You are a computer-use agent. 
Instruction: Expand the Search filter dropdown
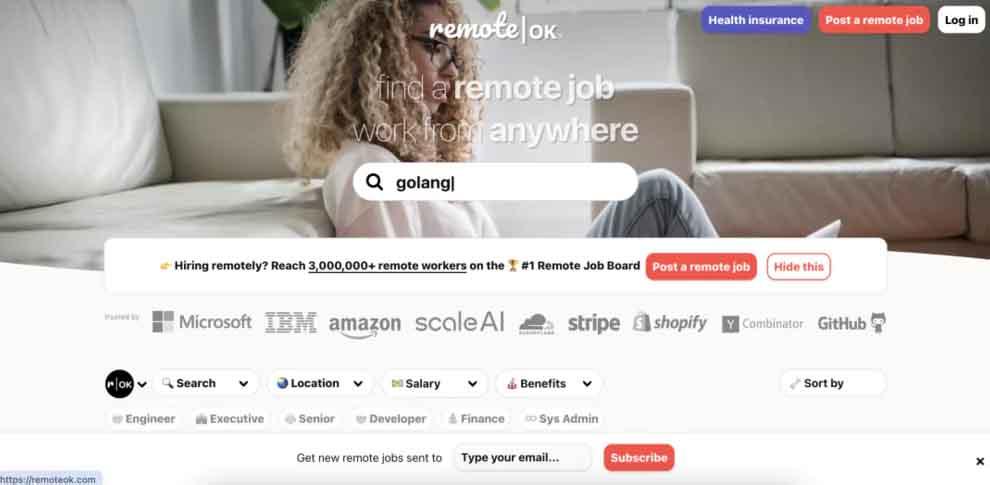tap(206, 383)
